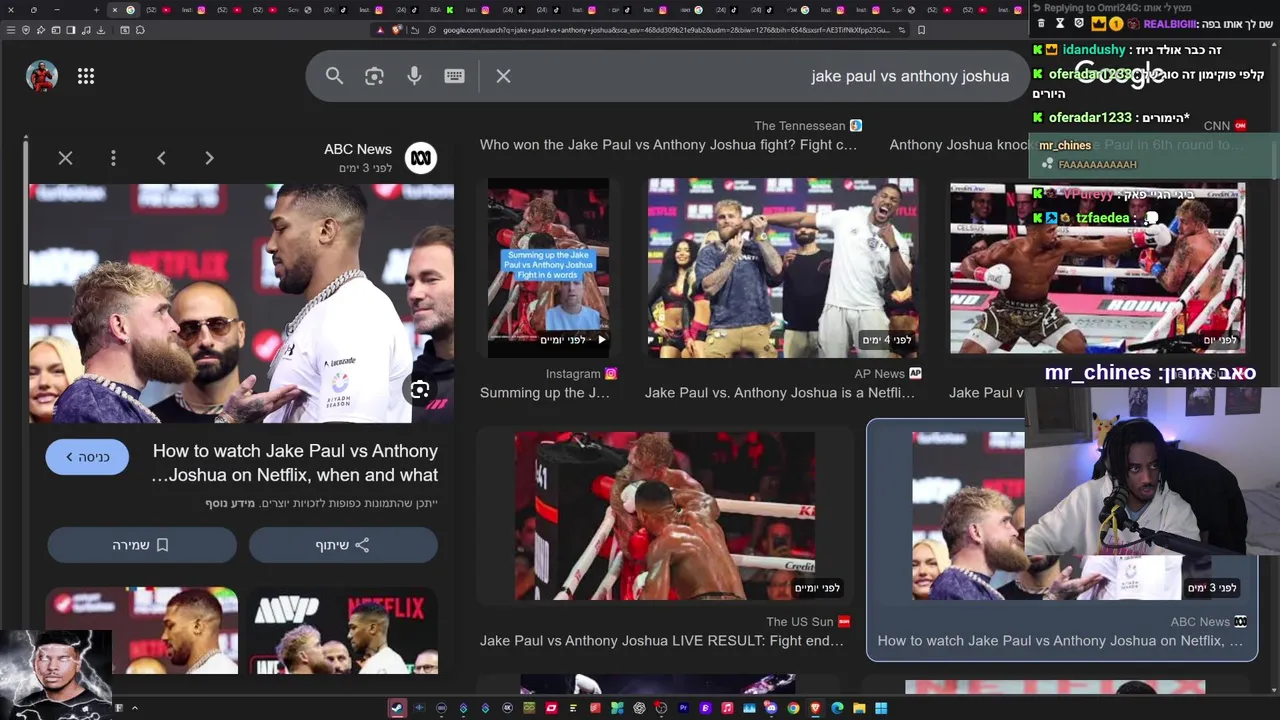
Task: Open The US Sun fight result thumbnail
Action: [665, 516]
